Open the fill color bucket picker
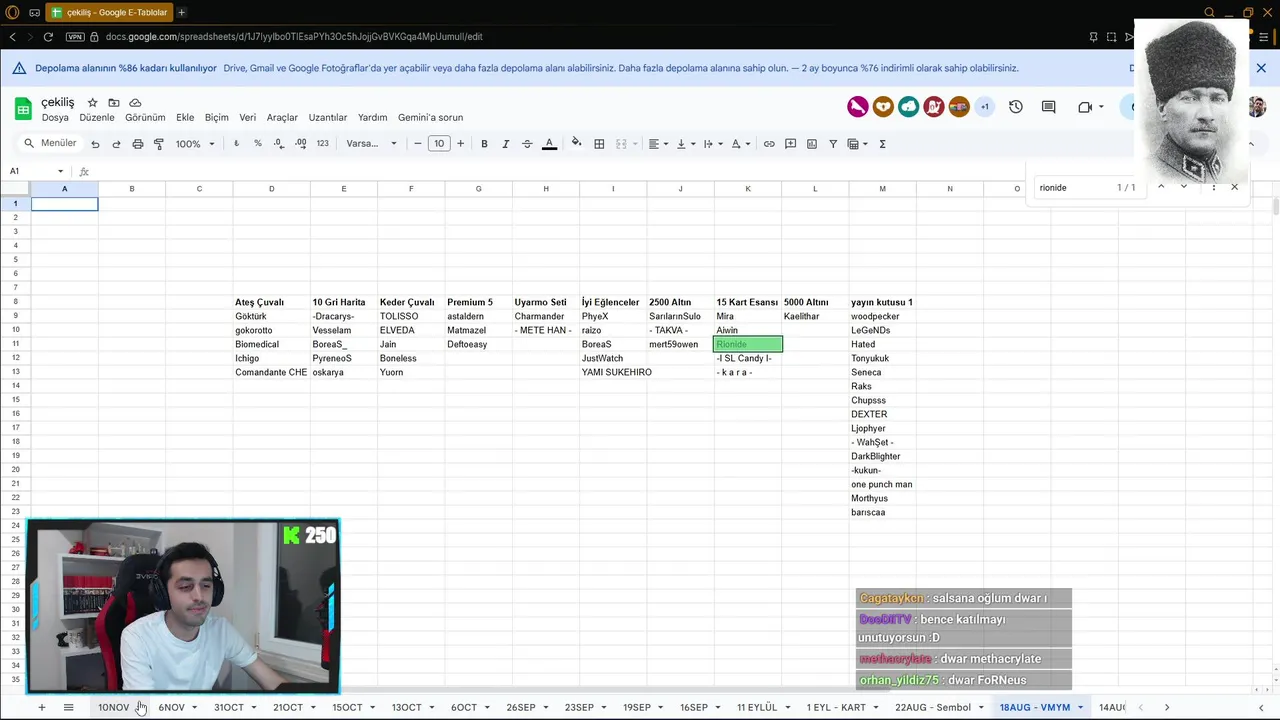This screenshot has height=720, width=1280. [576, 144]
